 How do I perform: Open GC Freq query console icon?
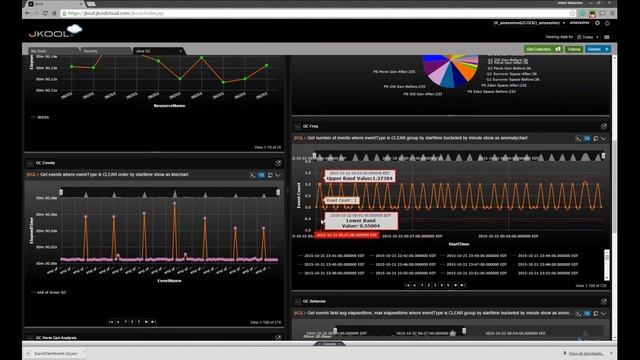click(x=578, y=139)
